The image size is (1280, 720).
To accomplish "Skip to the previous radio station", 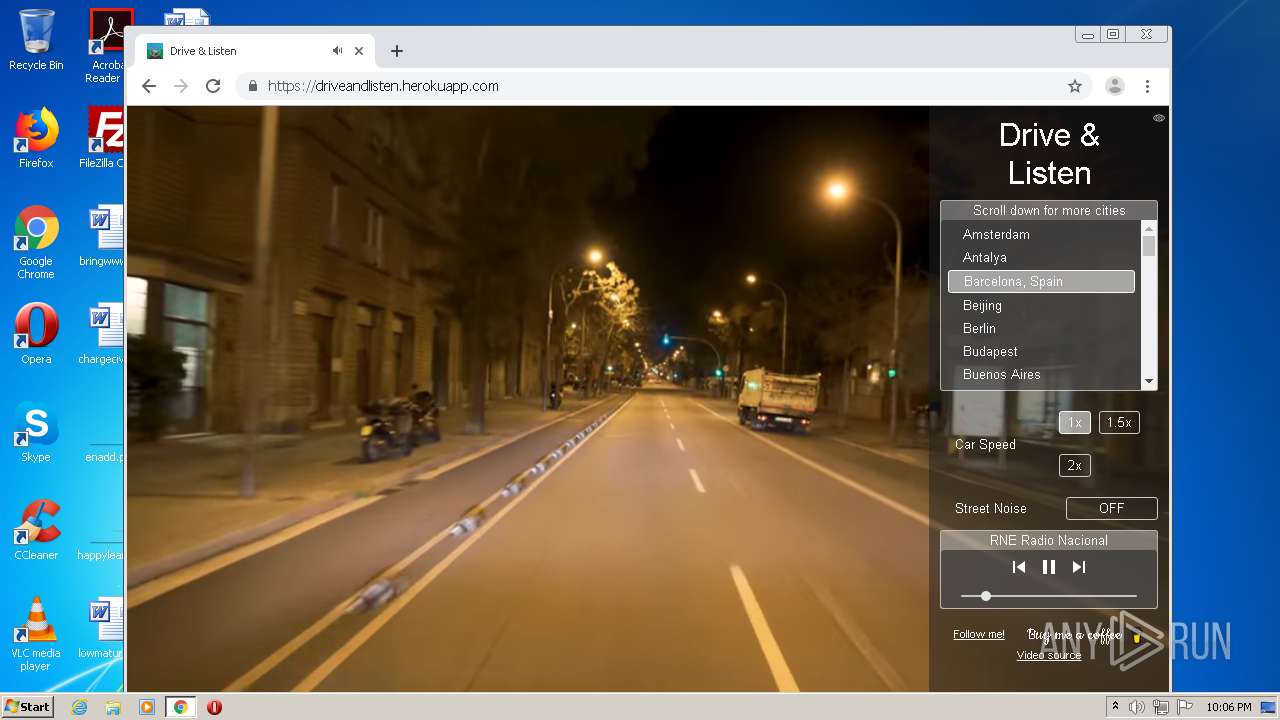I will click(1018, 567).
